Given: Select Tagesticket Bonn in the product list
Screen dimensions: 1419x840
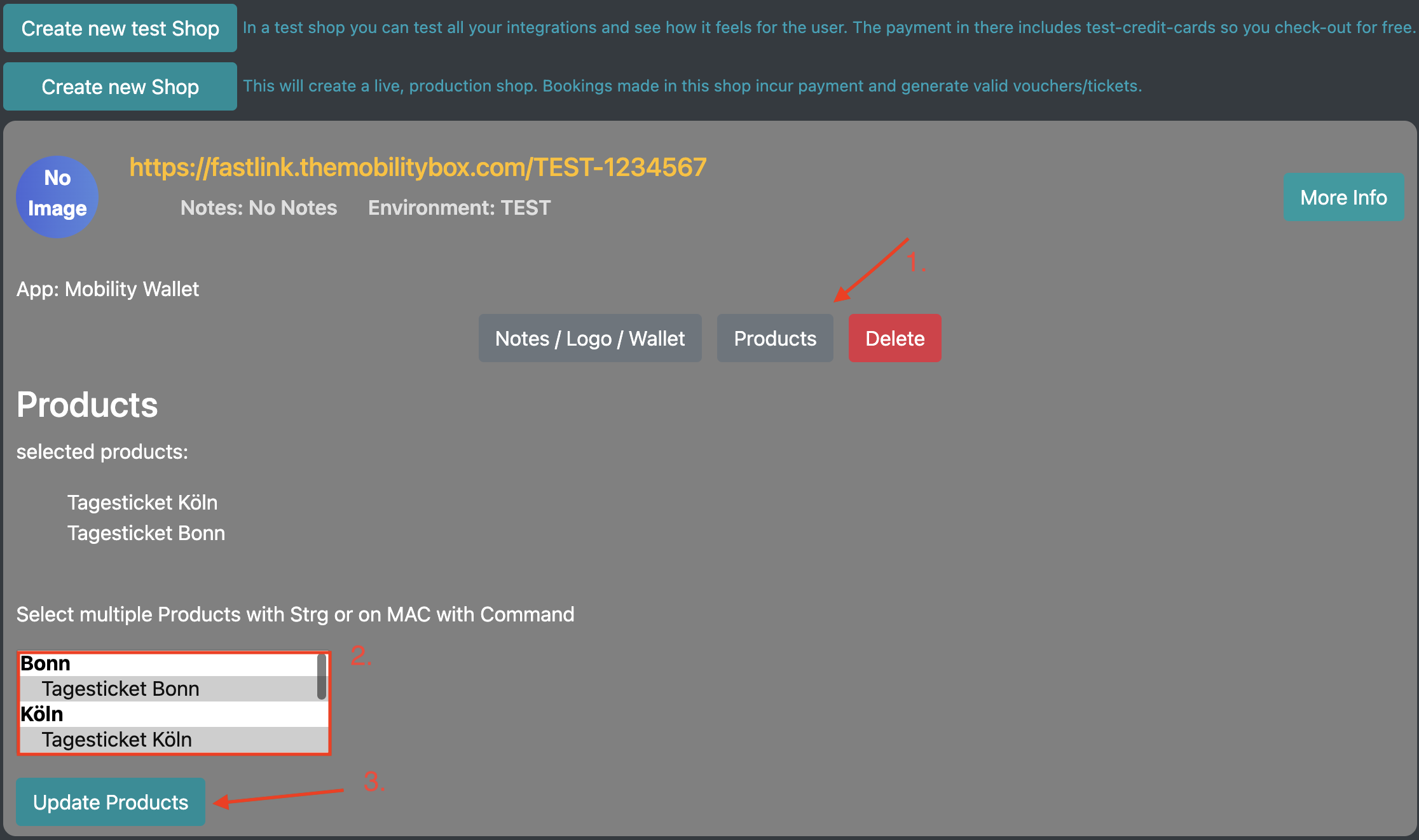Looking at the screenshot, I should tap(168, 689).
